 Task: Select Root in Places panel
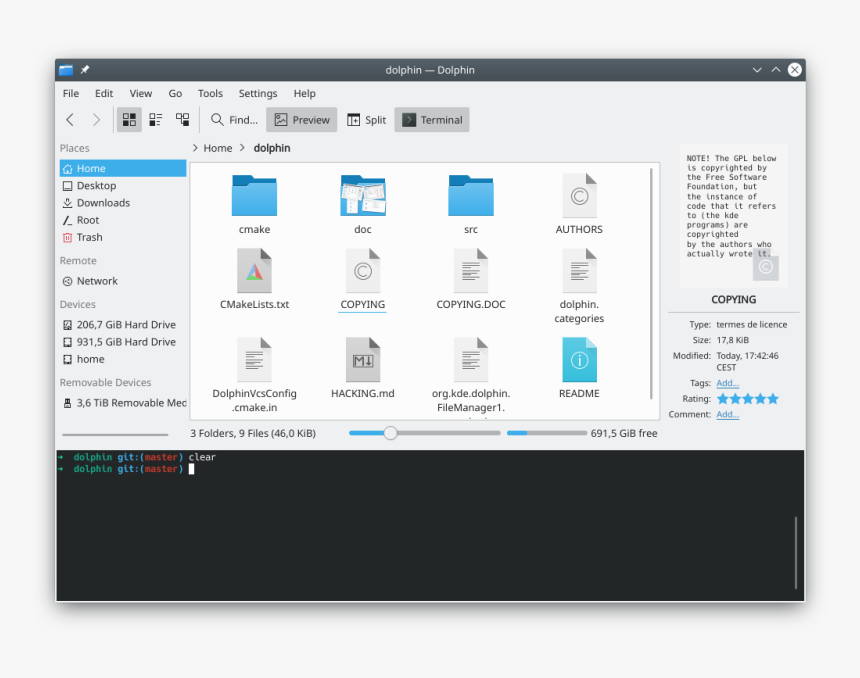(x=123, y=220)
